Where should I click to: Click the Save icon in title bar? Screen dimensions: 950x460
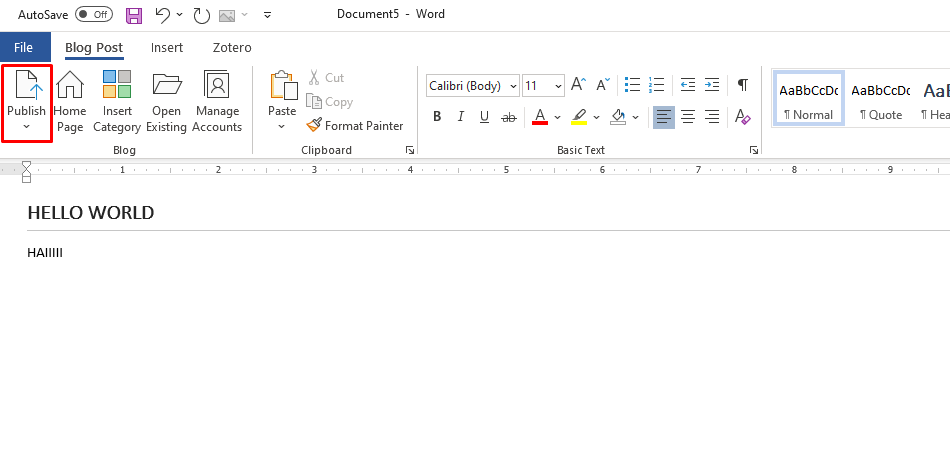tap(134, 15)
